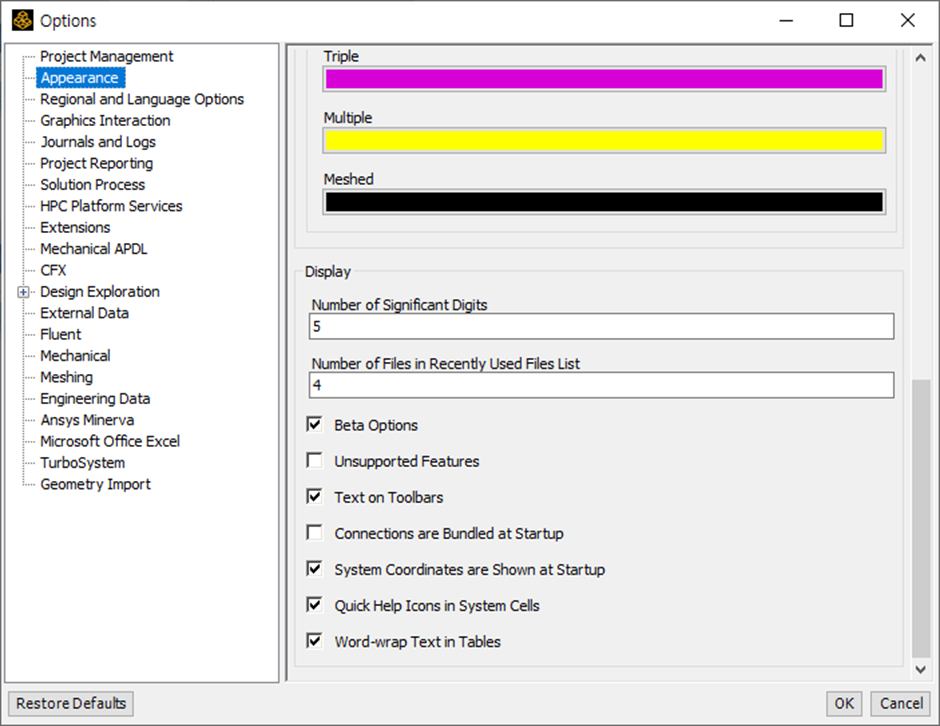
Task: Expand the Design Exploration tree node
Action: point(23,292)
